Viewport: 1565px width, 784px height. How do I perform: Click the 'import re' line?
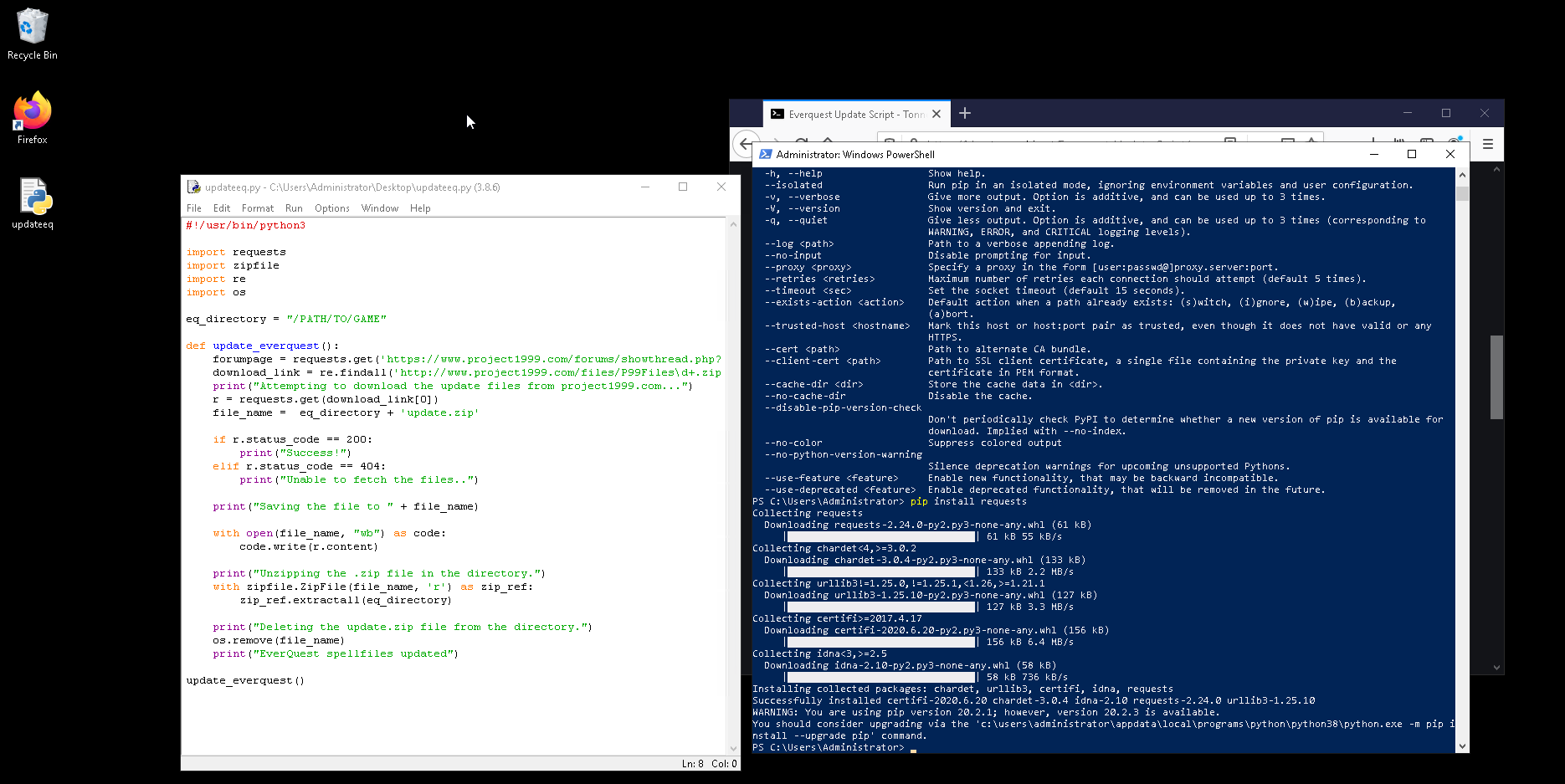(x=216, y=279)
